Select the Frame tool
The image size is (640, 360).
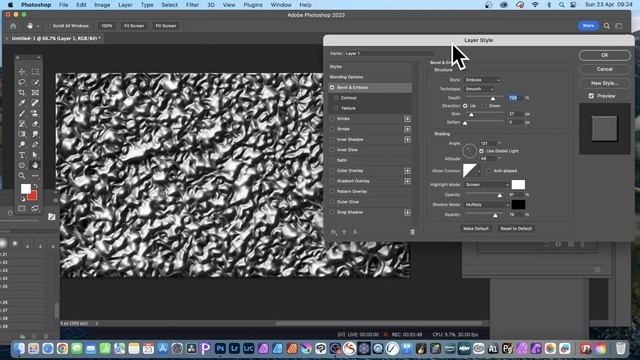[35, 93]
